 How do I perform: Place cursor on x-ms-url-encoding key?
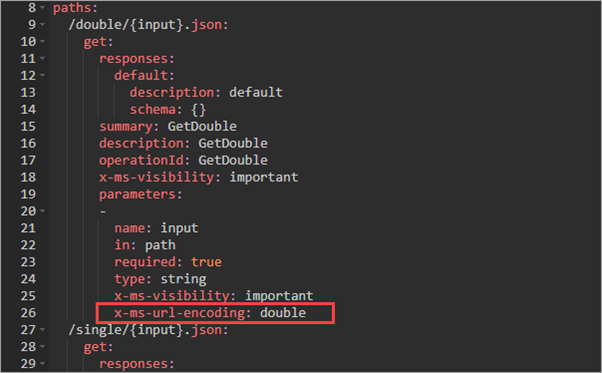[x=180, y=313]
